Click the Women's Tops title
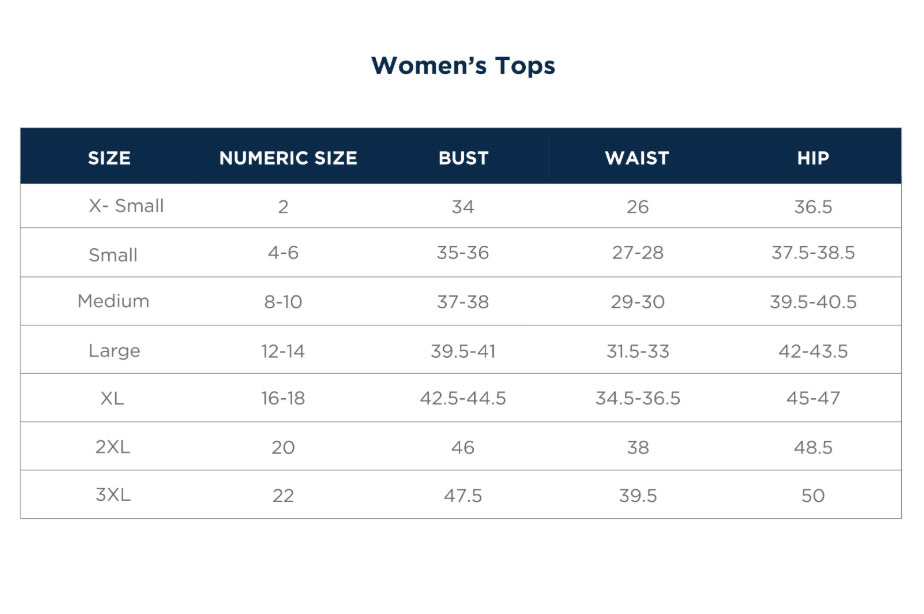Viewport: 924px width, 614px height. click(x=463, y=65)
